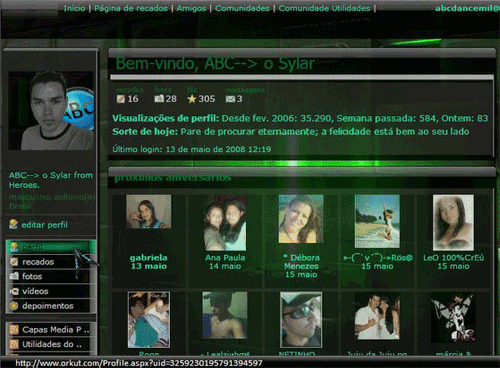This screenshot has height=368, width=500.
Task: Click the abcdancemil account email
Action: [467, 8]
